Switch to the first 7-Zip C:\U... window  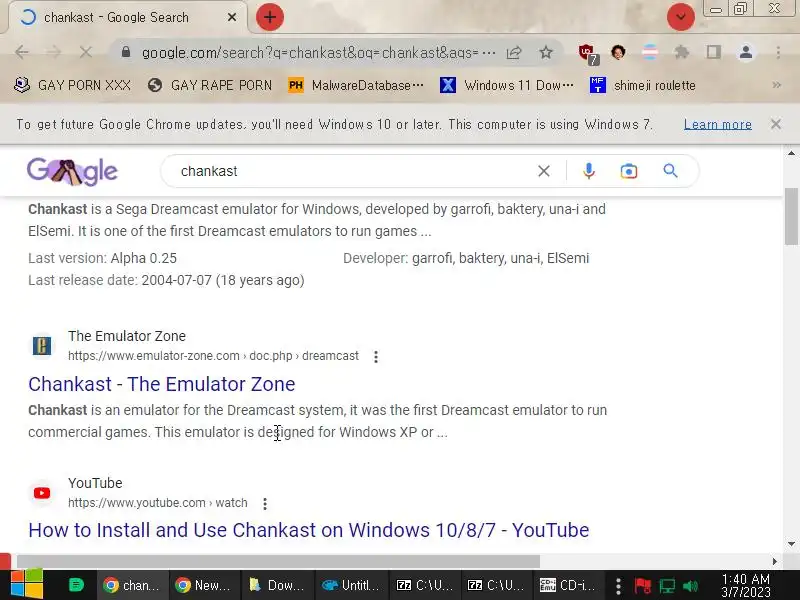[x=424, y=585]
